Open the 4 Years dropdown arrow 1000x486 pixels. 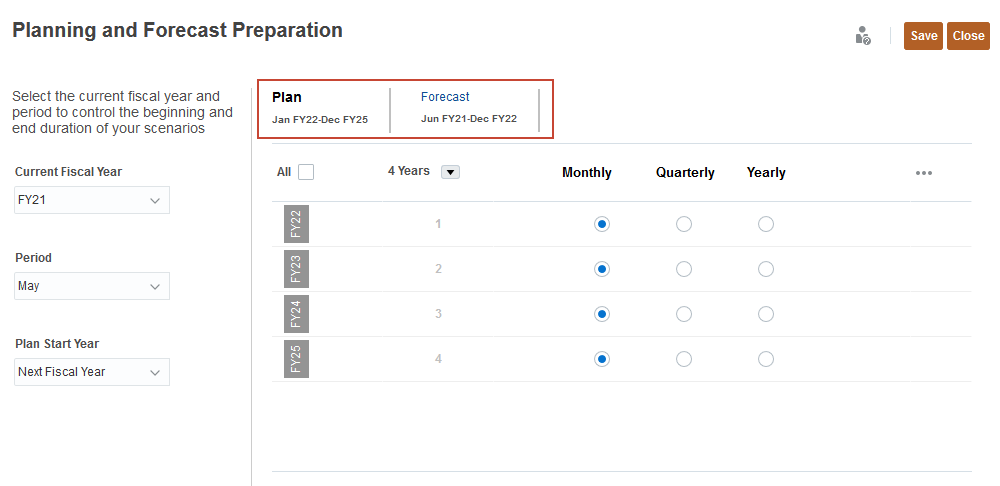(450, 172)
